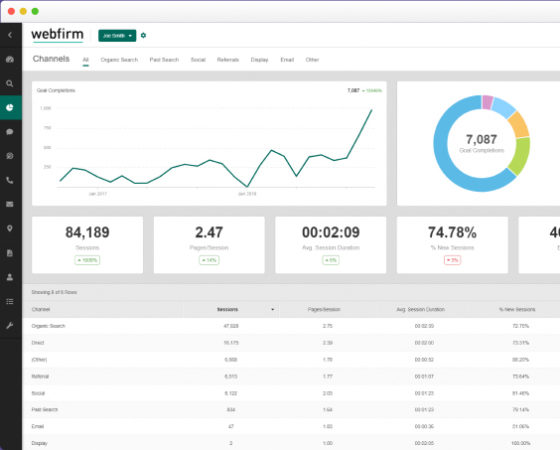Open the phone calls sidebar icon
The width and height of the screenshot is (560, 450).
tap(10, 180)
